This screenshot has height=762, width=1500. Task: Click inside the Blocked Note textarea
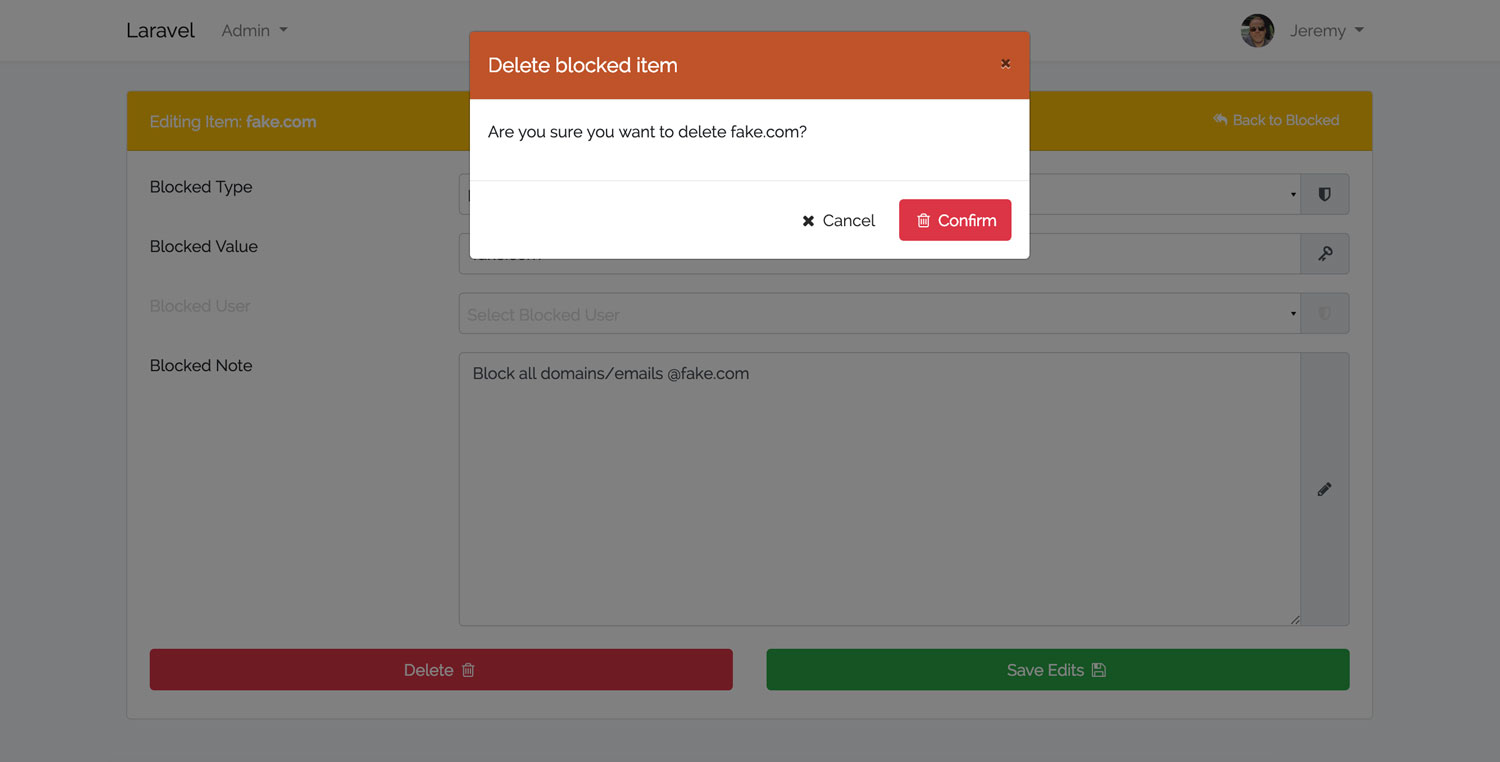pos(879,489)
